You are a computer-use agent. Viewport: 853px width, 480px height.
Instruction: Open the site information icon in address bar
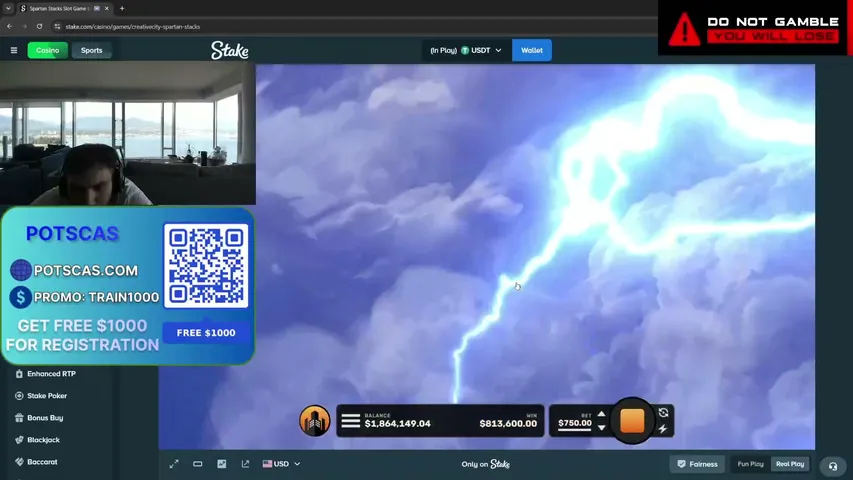point(57,26)
